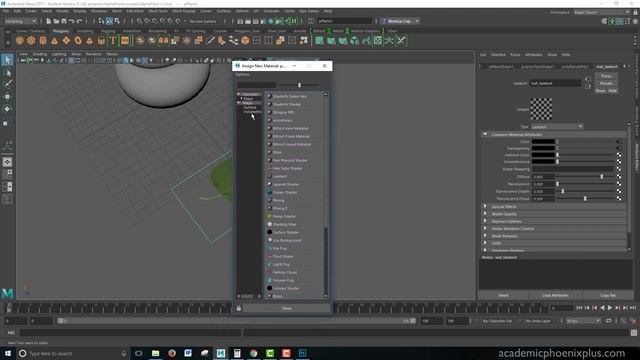
Task: Pick the Multi-Cut knife shelf icon
Action: [210, 40]
